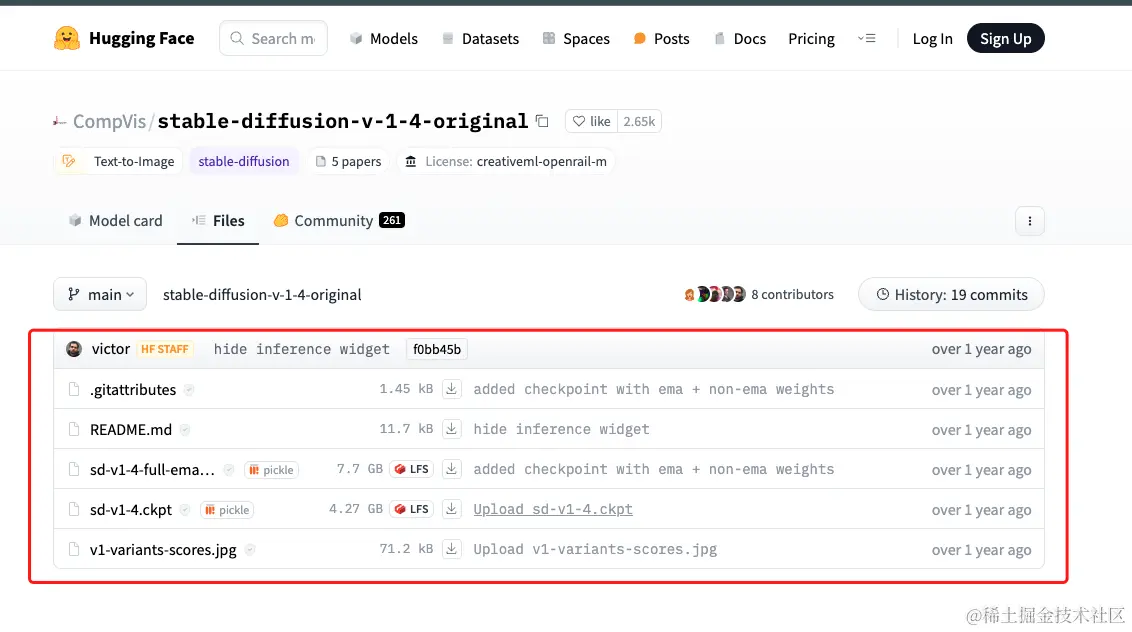The image size is (1132, 632).
Task: Click the LFS badge for sd-v1-4.ckpt
Action: [412, 509]
